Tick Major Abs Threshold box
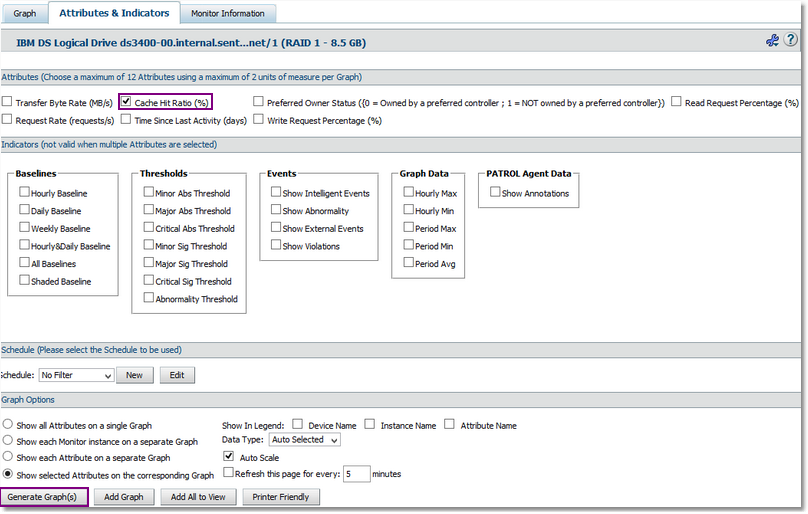Screen dimensions: 808x514 [x=148, y=209]
